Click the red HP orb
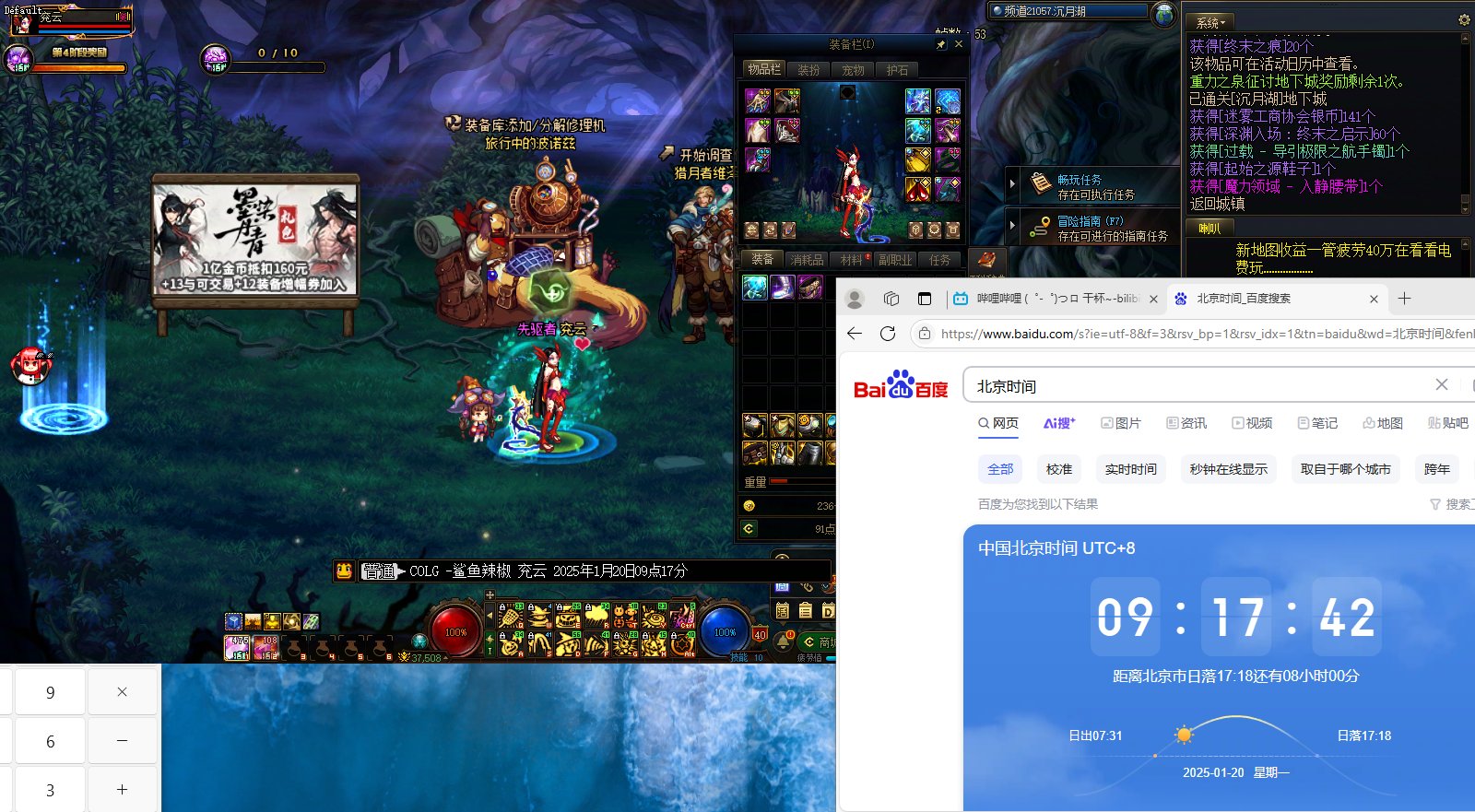Screen dimensions: 1475x812 click(456, 632)
